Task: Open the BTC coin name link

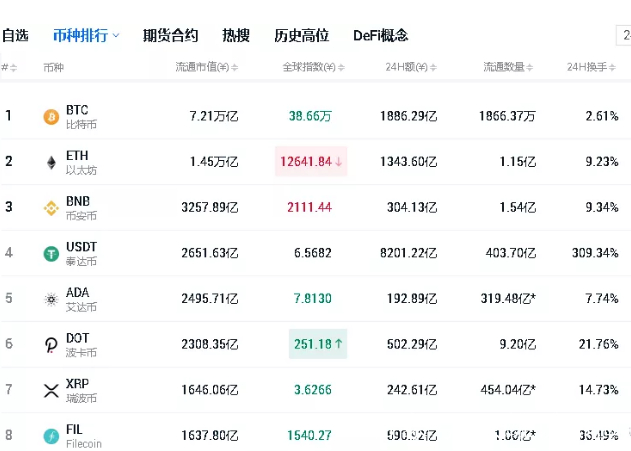Action: click(77, 110)
